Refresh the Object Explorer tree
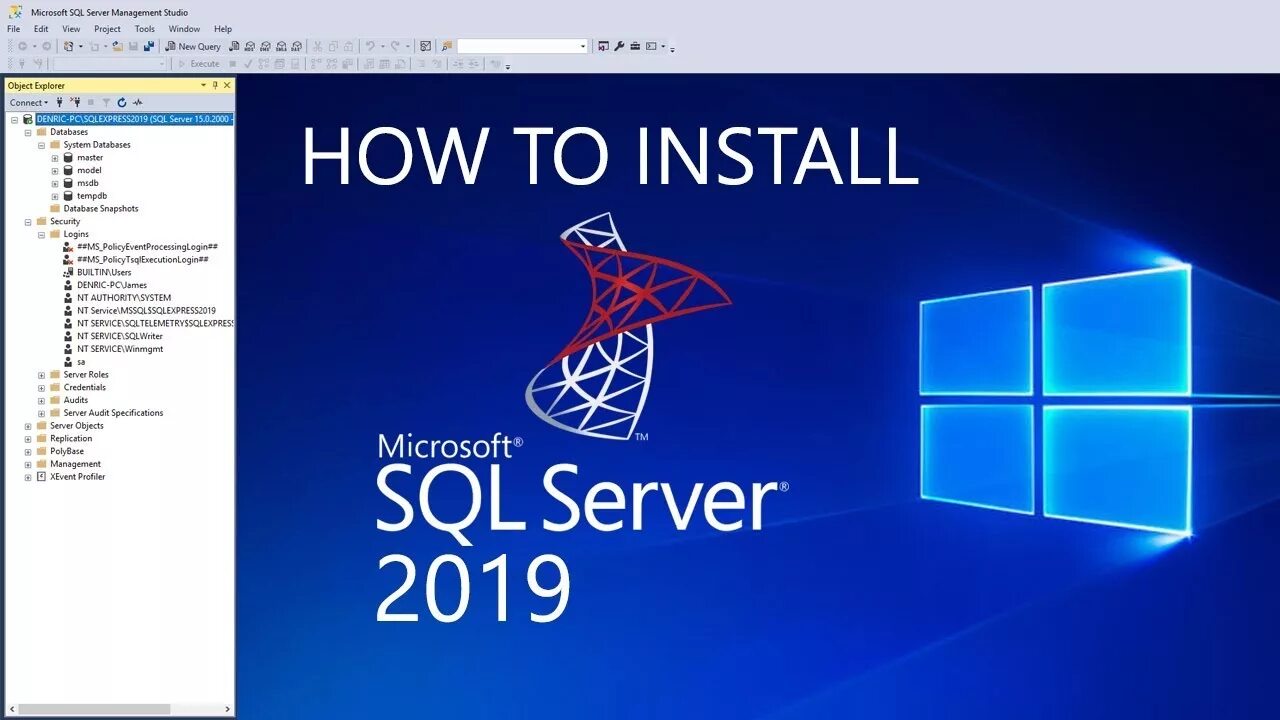Screen dimensions: 1280x720 (x=122, y=102)
